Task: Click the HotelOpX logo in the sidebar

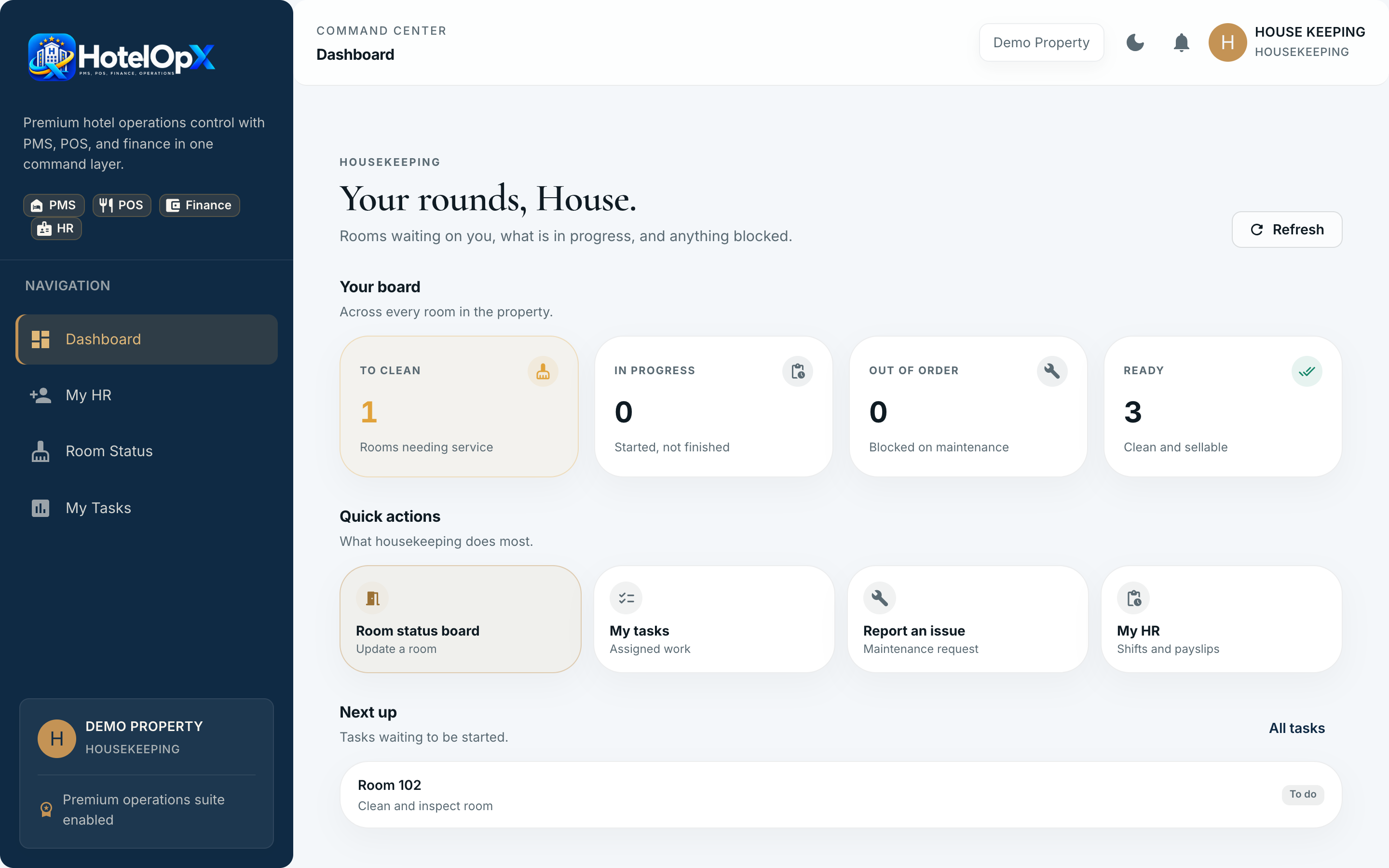Action: (122, 57)
